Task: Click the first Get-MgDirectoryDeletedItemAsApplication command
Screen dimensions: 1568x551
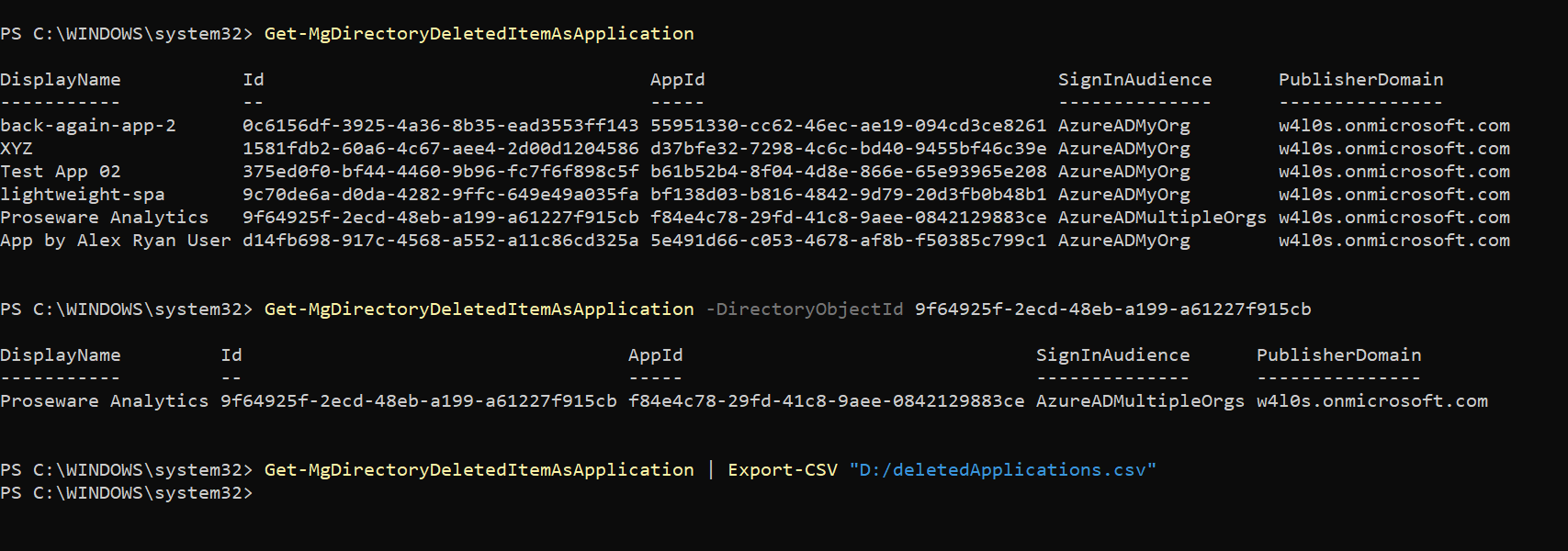Action: [x=479, y=34]
